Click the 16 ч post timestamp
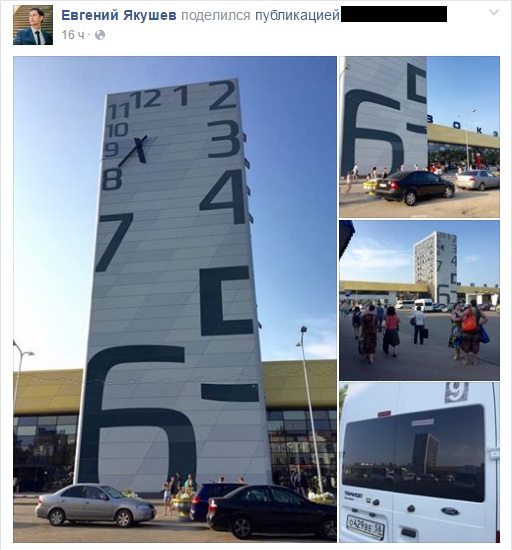Screen dimensions: 512x550 click(73, 35)
